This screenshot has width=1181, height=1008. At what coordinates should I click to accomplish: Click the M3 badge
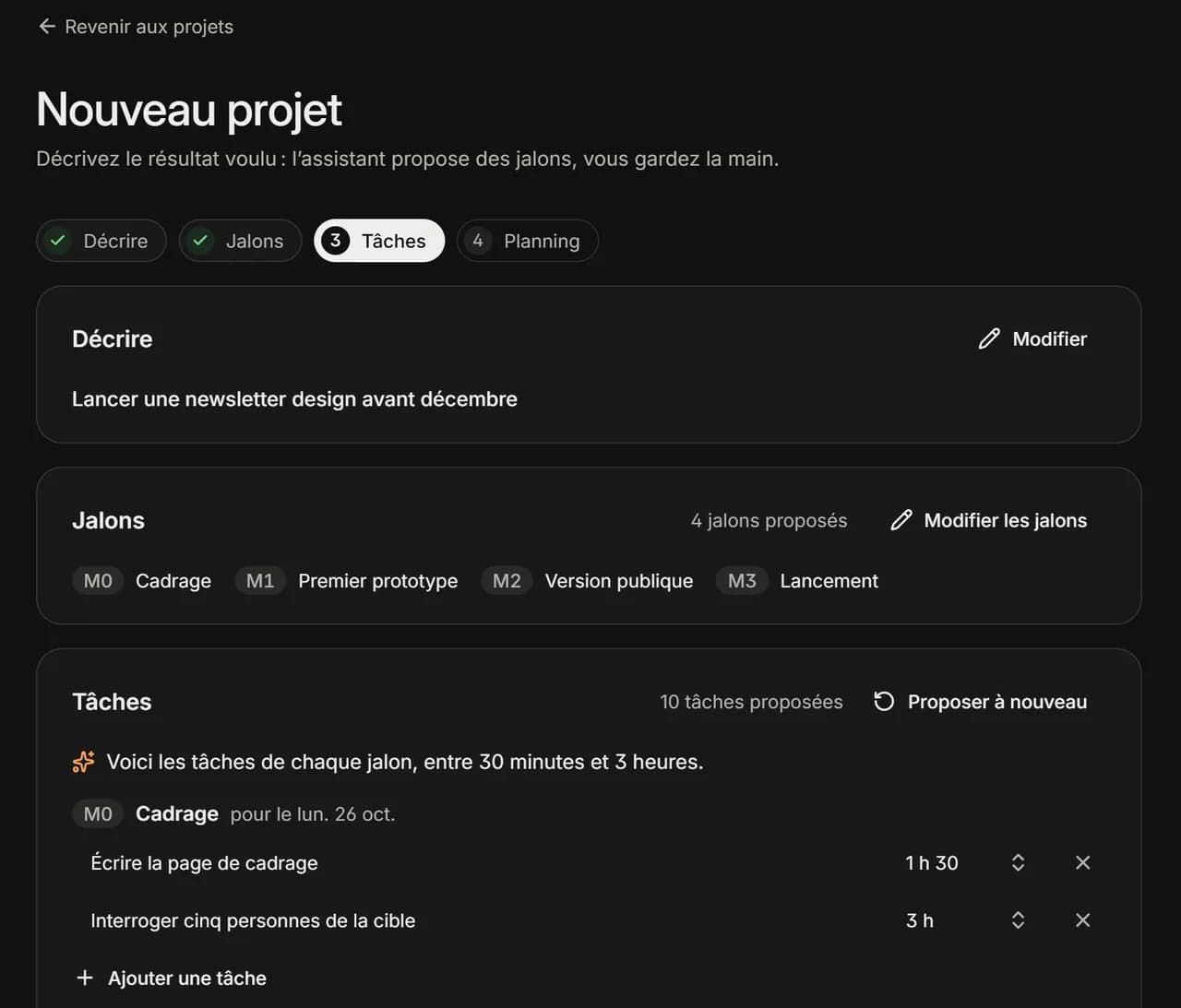coord(742,581)
